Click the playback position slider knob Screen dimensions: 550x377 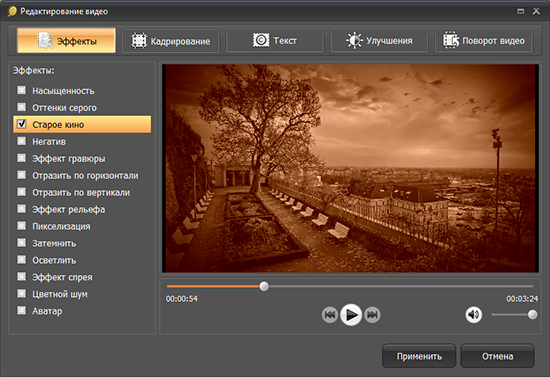(264, 287)
